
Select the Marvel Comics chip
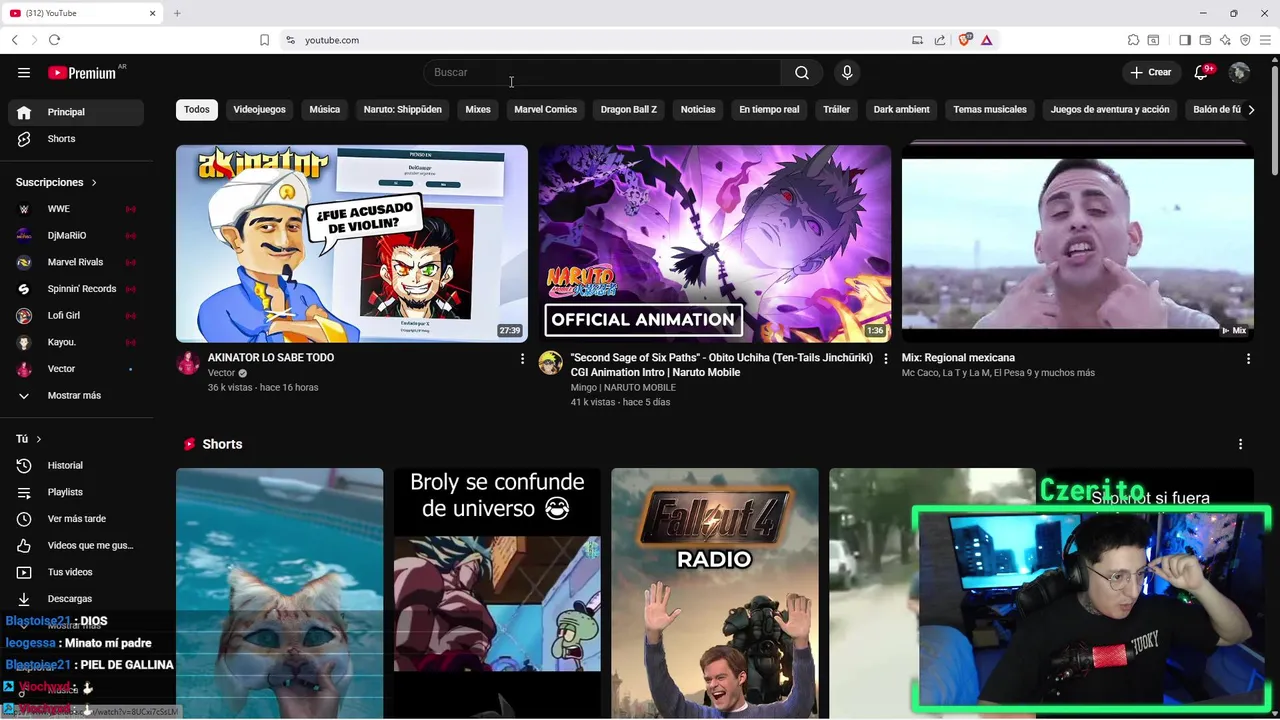tap(545, 110)
